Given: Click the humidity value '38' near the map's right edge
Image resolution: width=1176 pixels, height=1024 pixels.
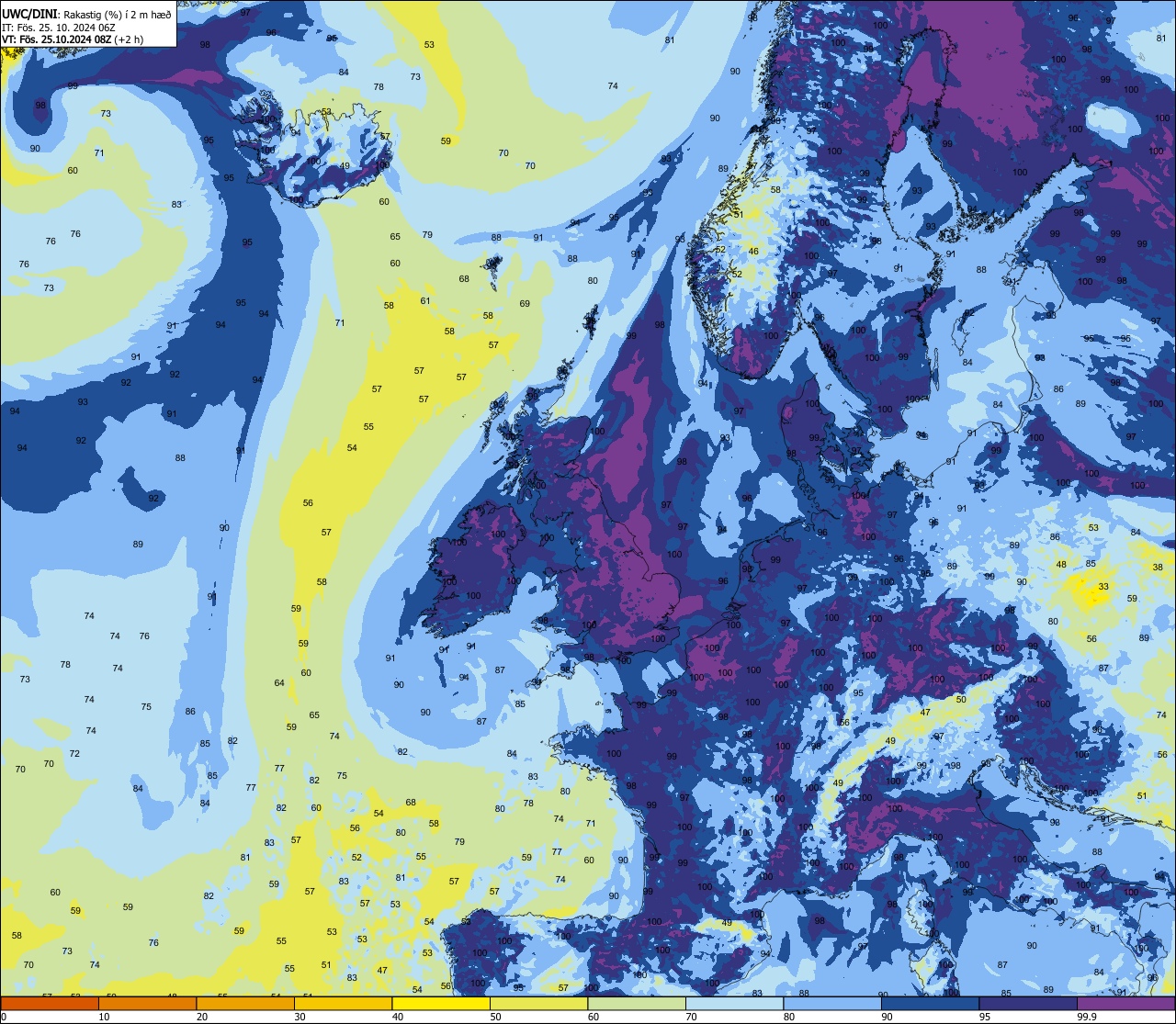Looking at the screenshot, I should click(1158, 568).
